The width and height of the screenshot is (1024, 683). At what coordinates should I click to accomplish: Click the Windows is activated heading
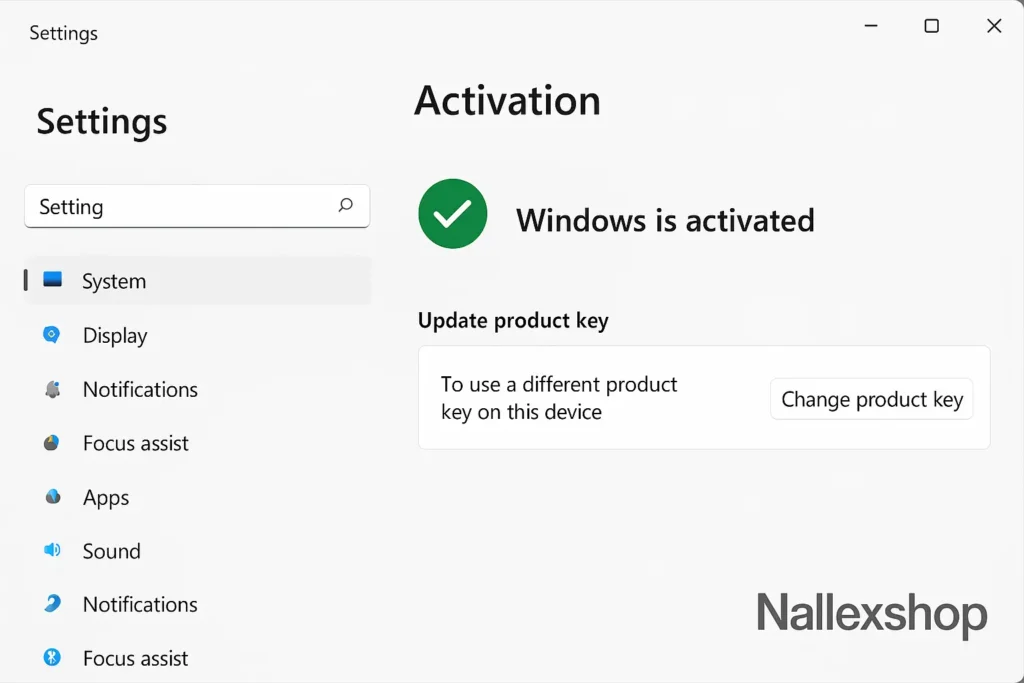pos(664,221)
